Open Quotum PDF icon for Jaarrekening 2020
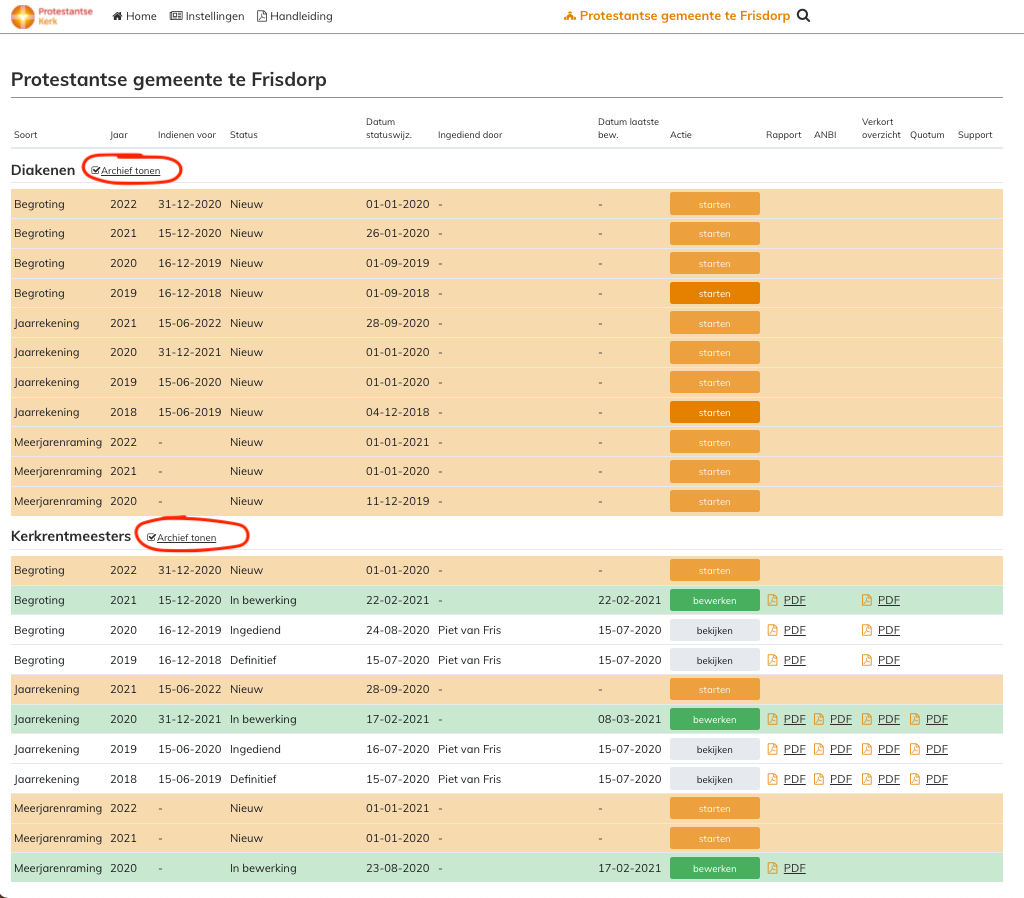The height and width of the screenshot is (898, 1024). 915,720
